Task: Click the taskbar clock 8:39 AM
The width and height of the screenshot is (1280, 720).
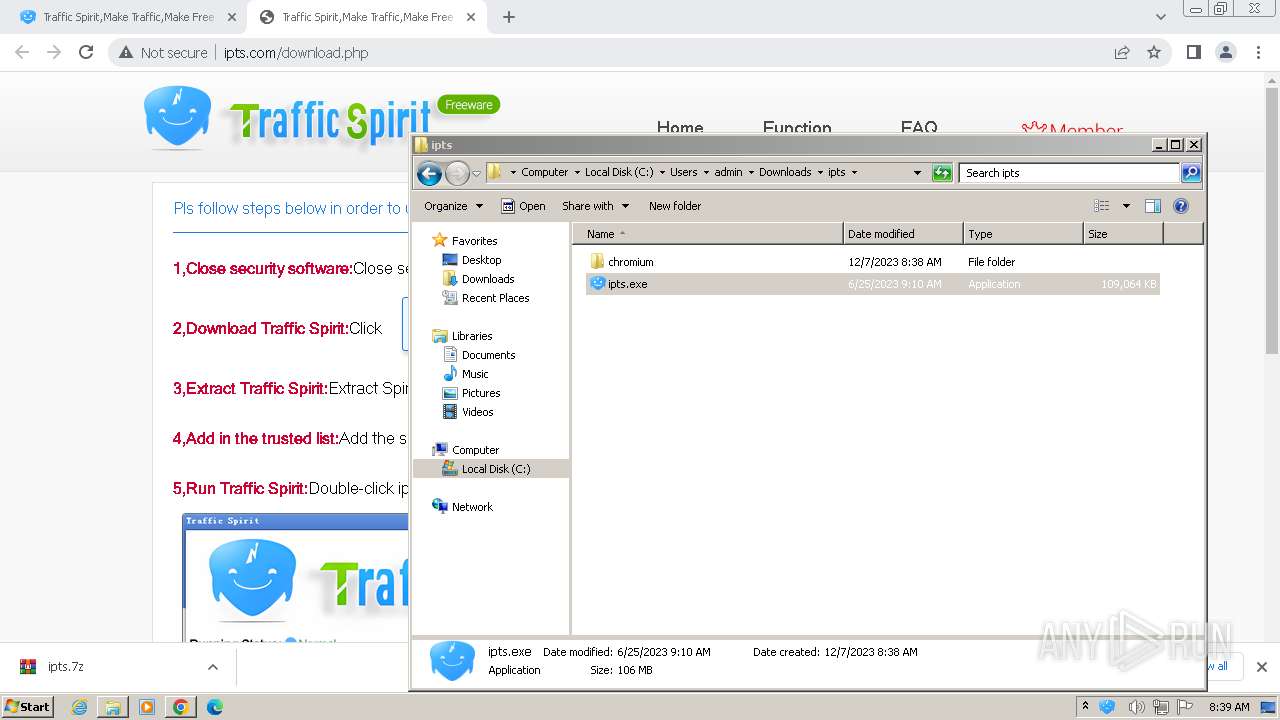Action: [1229, 707]
